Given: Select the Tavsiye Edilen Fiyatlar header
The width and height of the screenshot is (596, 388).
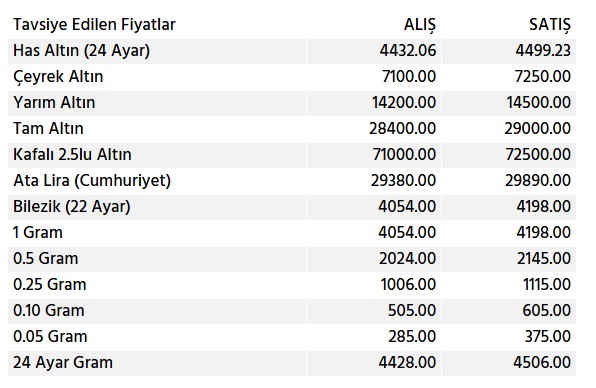Looking at the screenshot, I should [94, 25].
